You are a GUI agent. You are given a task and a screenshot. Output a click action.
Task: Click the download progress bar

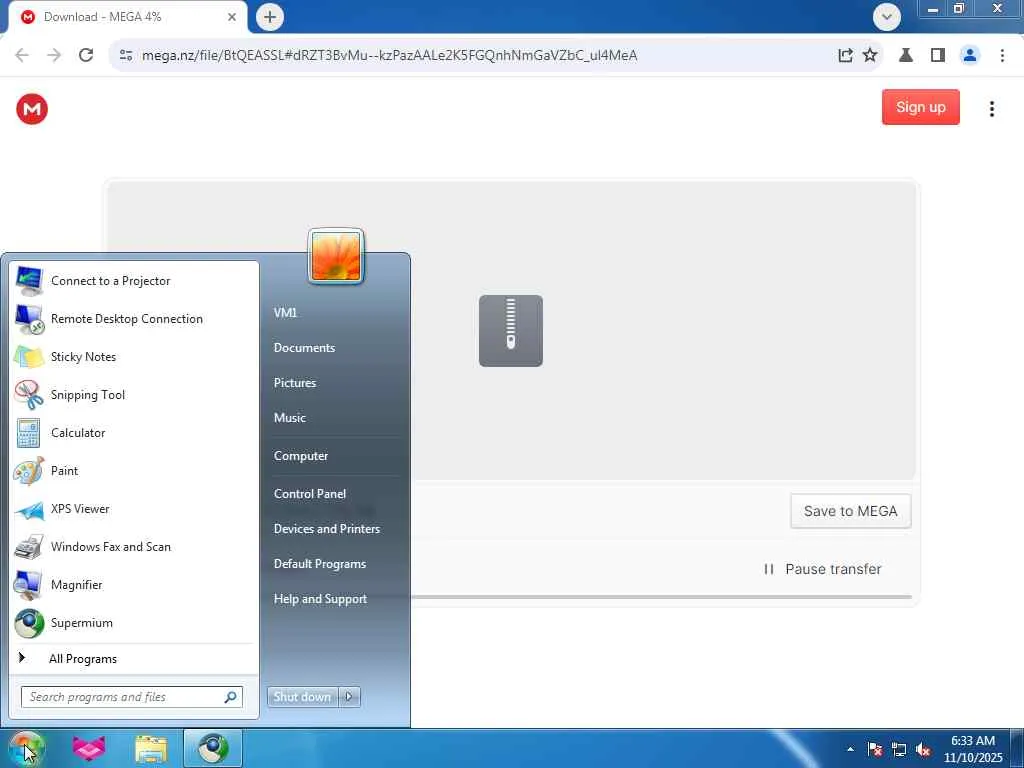(x=661, y=597)
